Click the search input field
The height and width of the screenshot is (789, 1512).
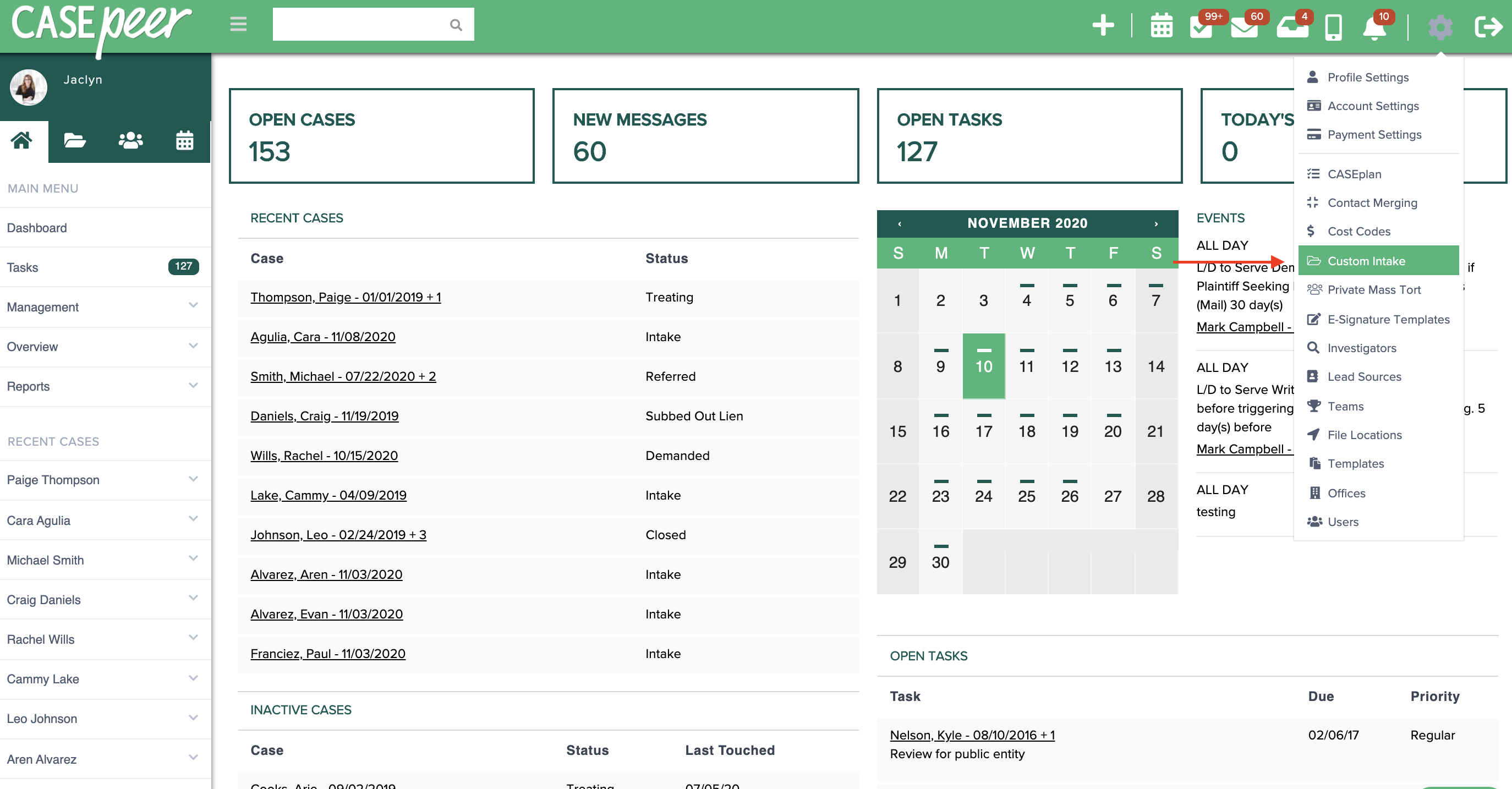pyautogui.click(x=364, y=24)
